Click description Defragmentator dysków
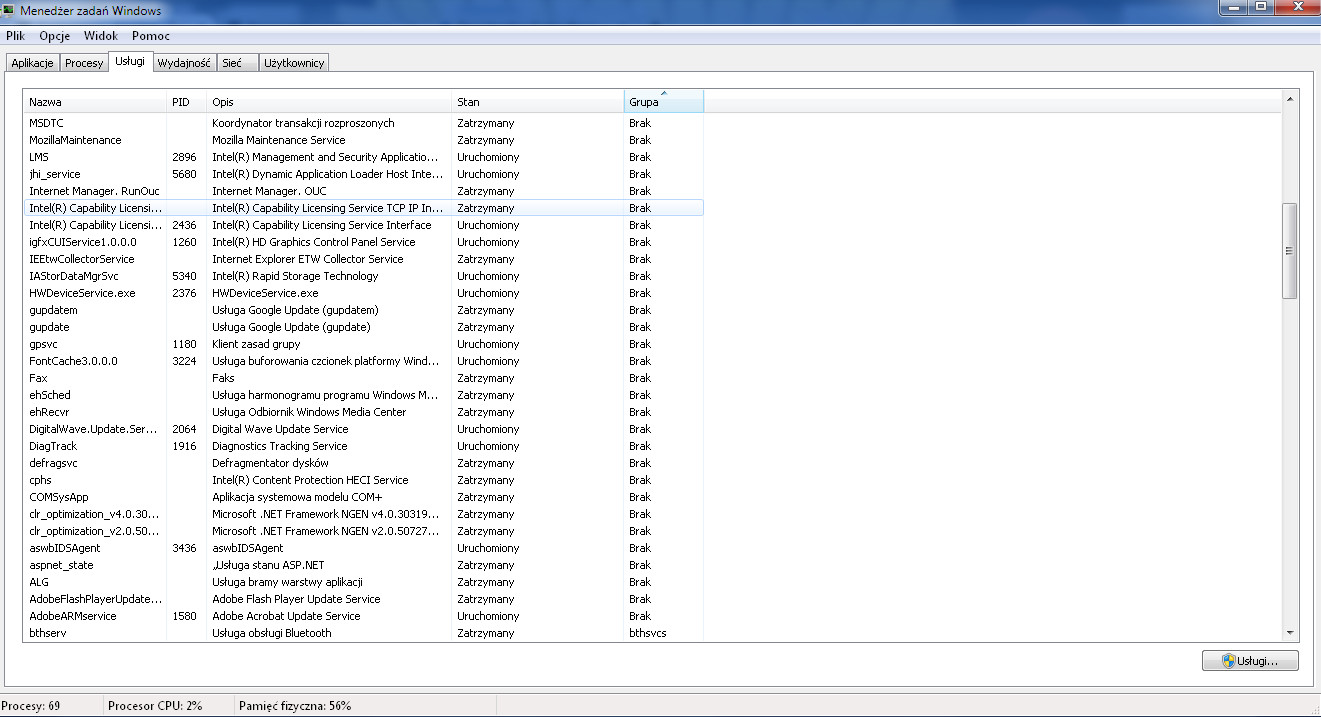The image size is (1321, 717). (270, 463)
